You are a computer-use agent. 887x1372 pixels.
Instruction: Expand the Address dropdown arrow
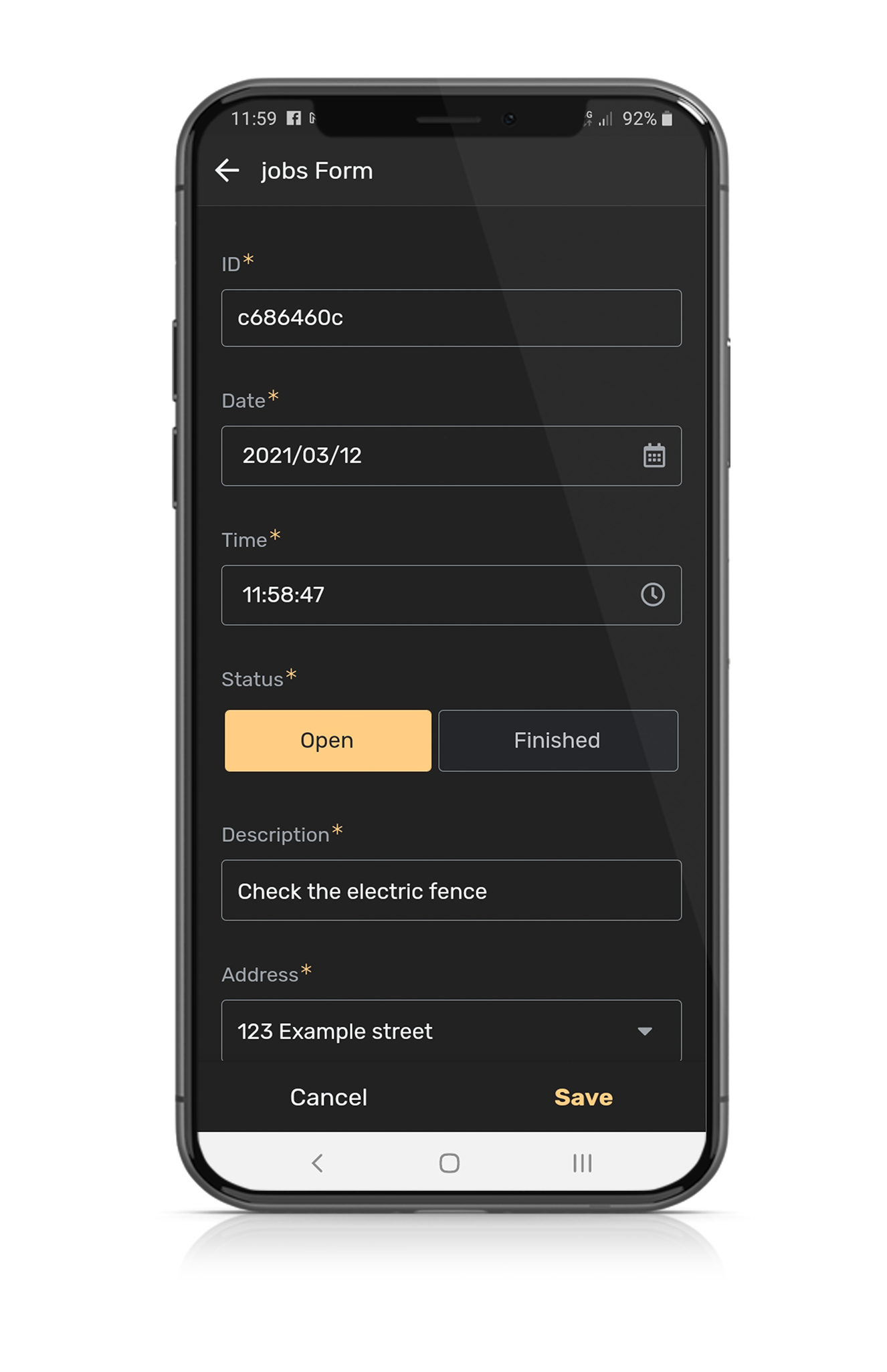(x=645, y=1031)
